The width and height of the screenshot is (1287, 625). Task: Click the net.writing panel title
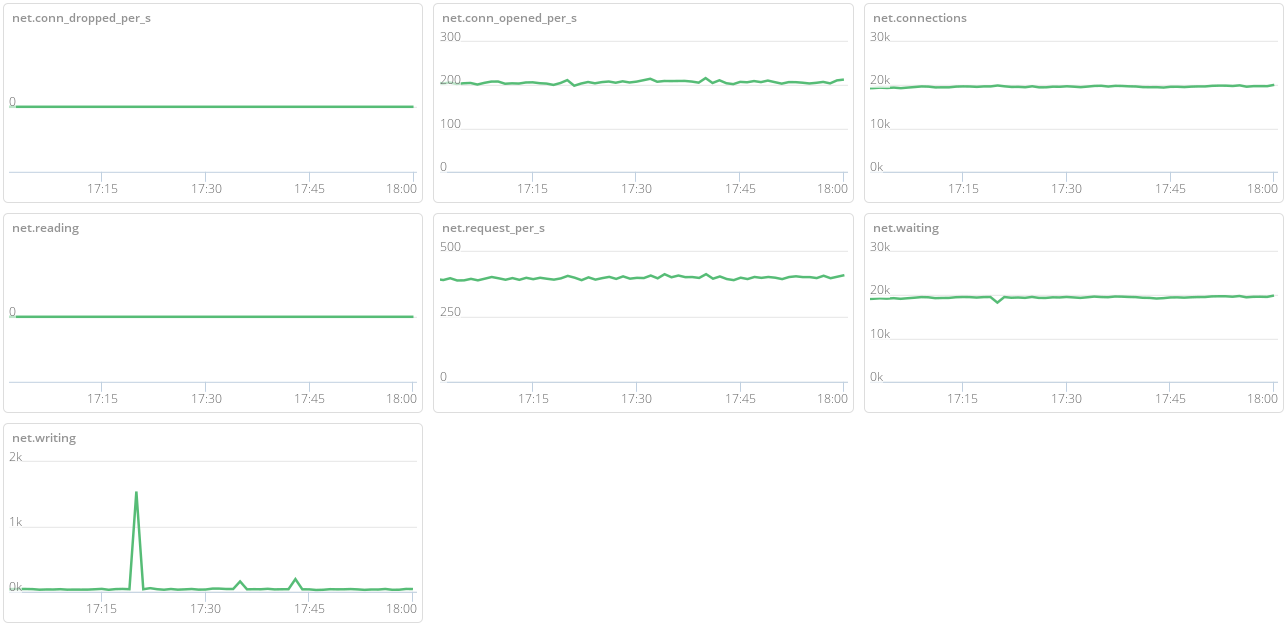44,438
